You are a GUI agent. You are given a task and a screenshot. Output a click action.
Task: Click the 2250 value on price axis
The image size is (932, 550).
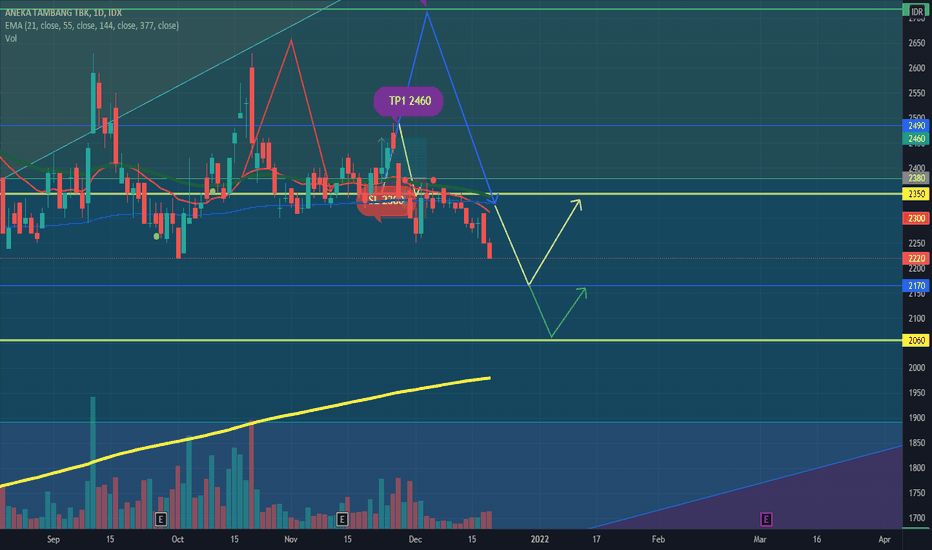pos(917,243)
